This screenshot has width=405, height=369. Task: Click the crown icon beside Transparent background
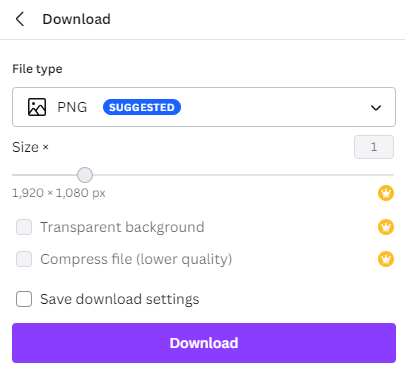[386, 227]
